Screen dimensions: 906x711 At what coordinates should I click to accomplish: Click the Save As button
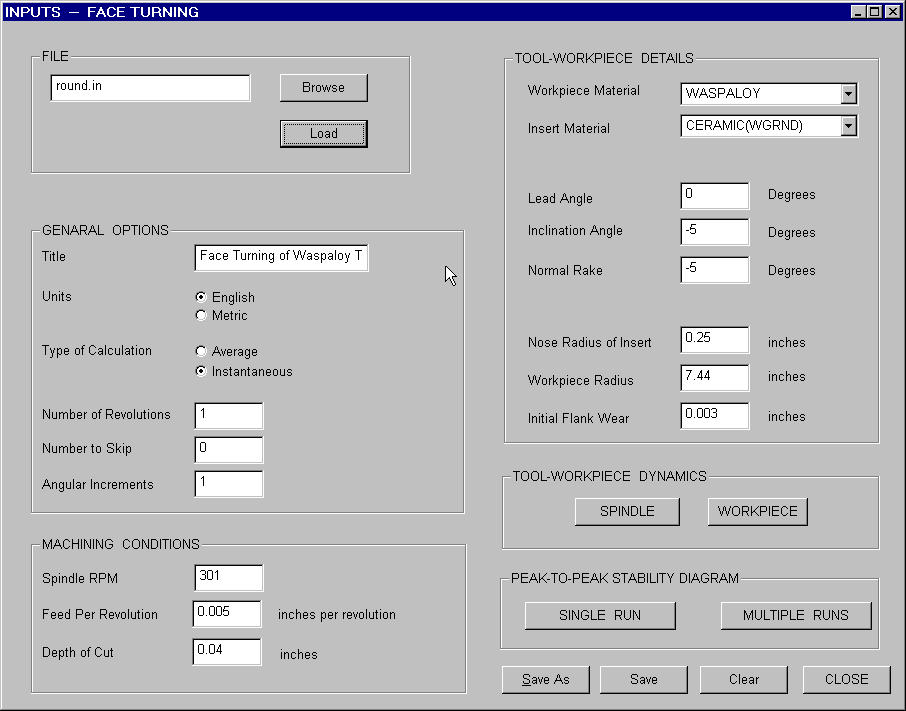coord(545,680)
